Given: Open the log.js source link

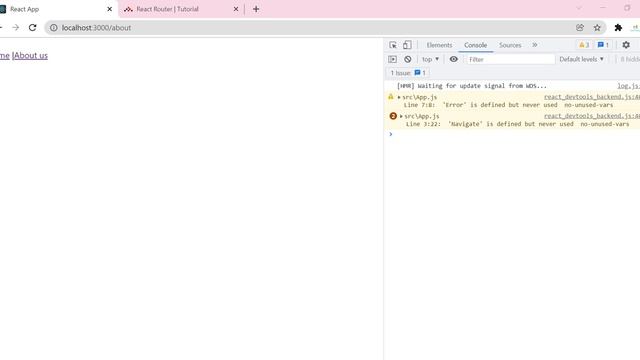Looking at the screenshot, I should coord(629,86).
